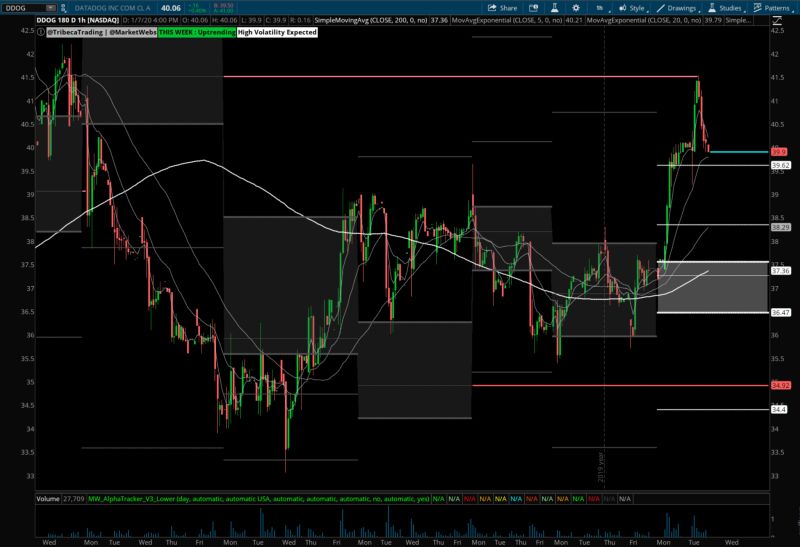
Task: Click the 36.47 price level bubble
Action: (x=781, y=312)
